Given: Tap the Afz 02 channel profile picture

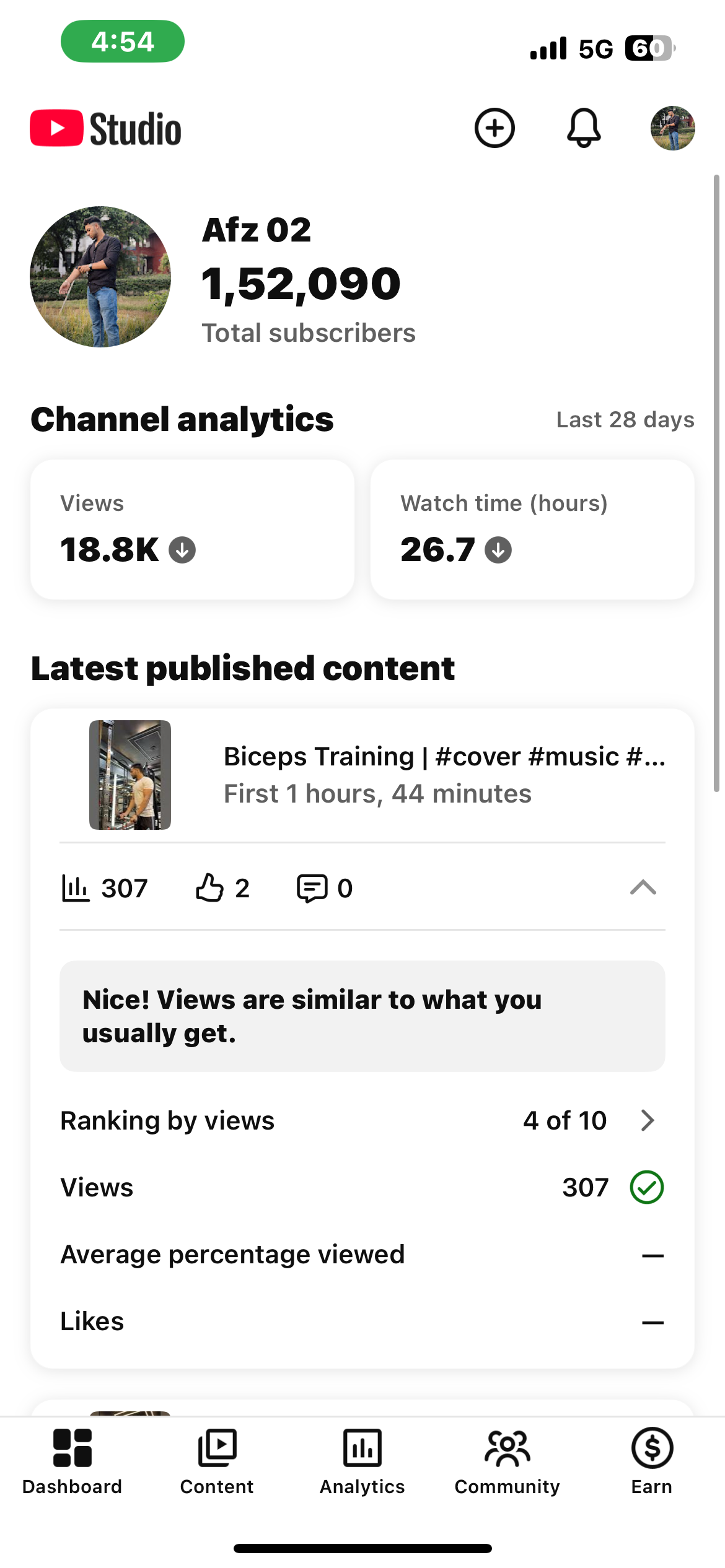Looking at the screenshot, I should click(100, 277).
